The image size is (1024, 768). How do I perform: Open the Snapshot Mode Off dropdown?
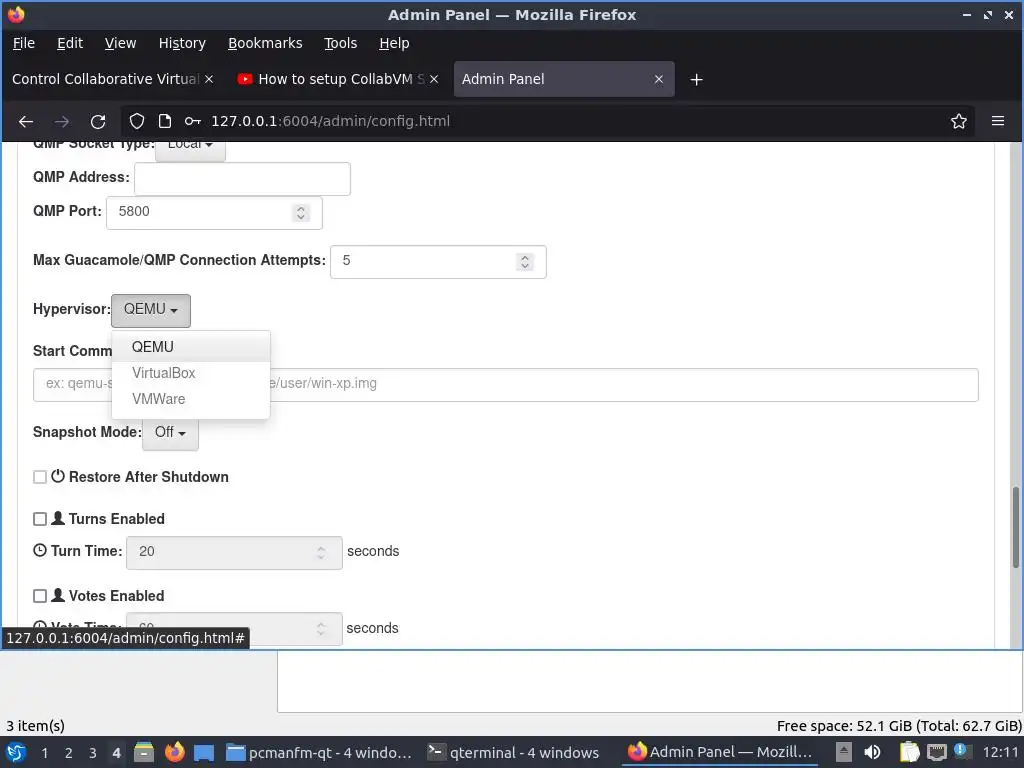point(170,433)
